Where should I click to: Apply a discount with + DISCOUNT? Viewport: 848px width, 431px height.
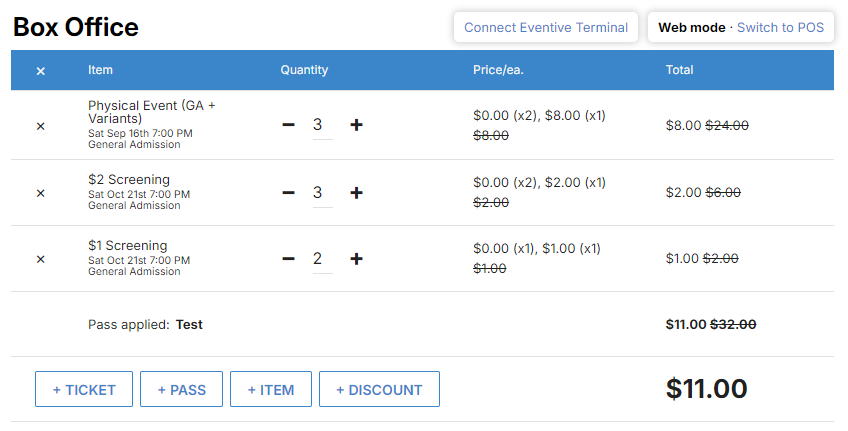[379, 389]
